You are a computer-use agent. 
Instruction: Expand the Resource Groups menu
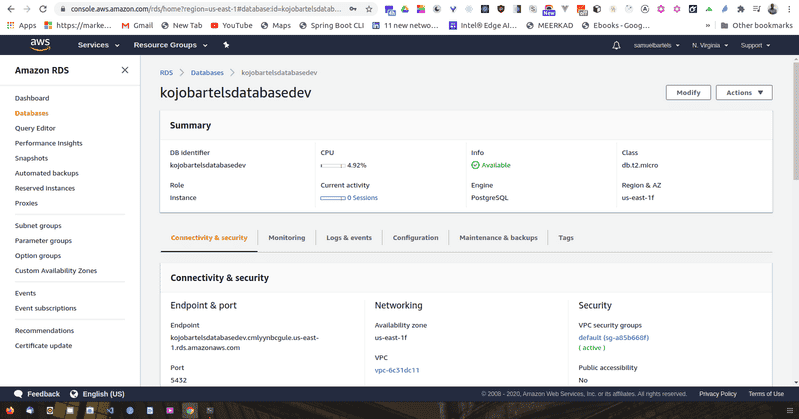pos(170,45)
